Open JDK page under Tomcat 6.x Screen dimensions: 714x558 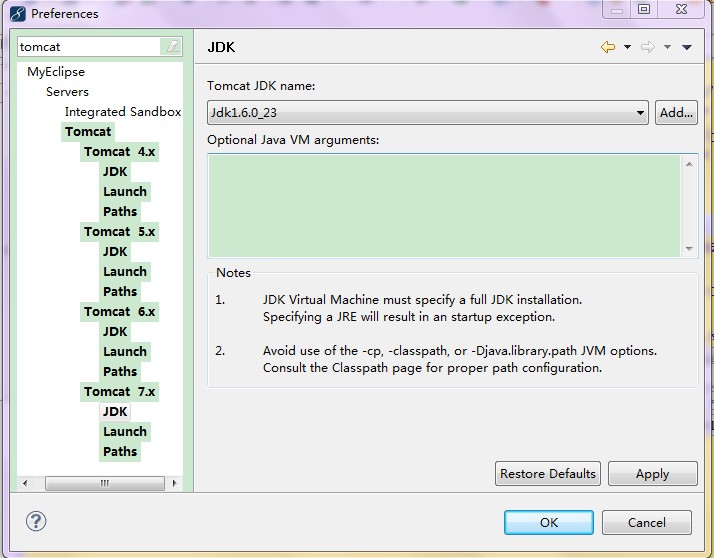[115, 332]
